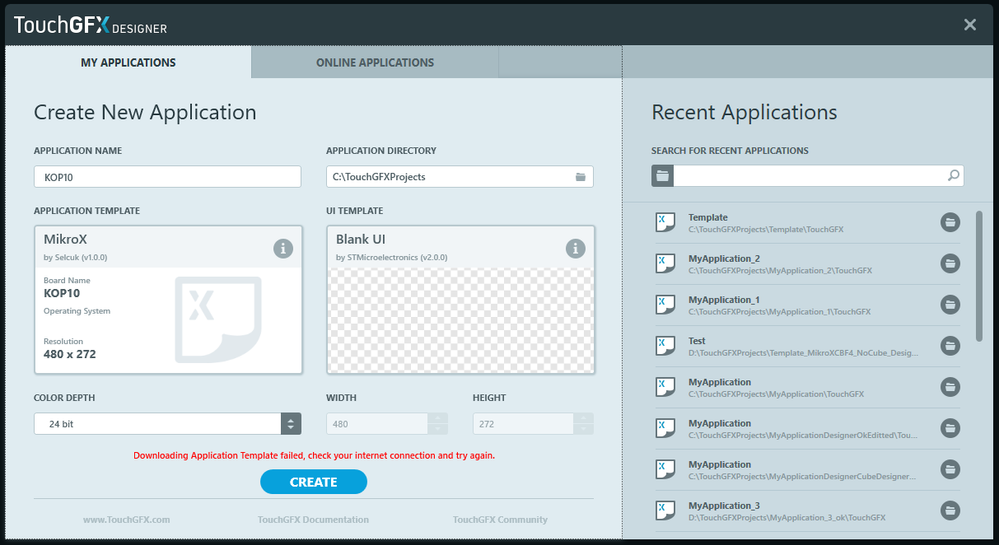Open folder for MyApplicationDesignerOkEditted entry
This screenshot has height=545, width=999.
click(950, 428)
